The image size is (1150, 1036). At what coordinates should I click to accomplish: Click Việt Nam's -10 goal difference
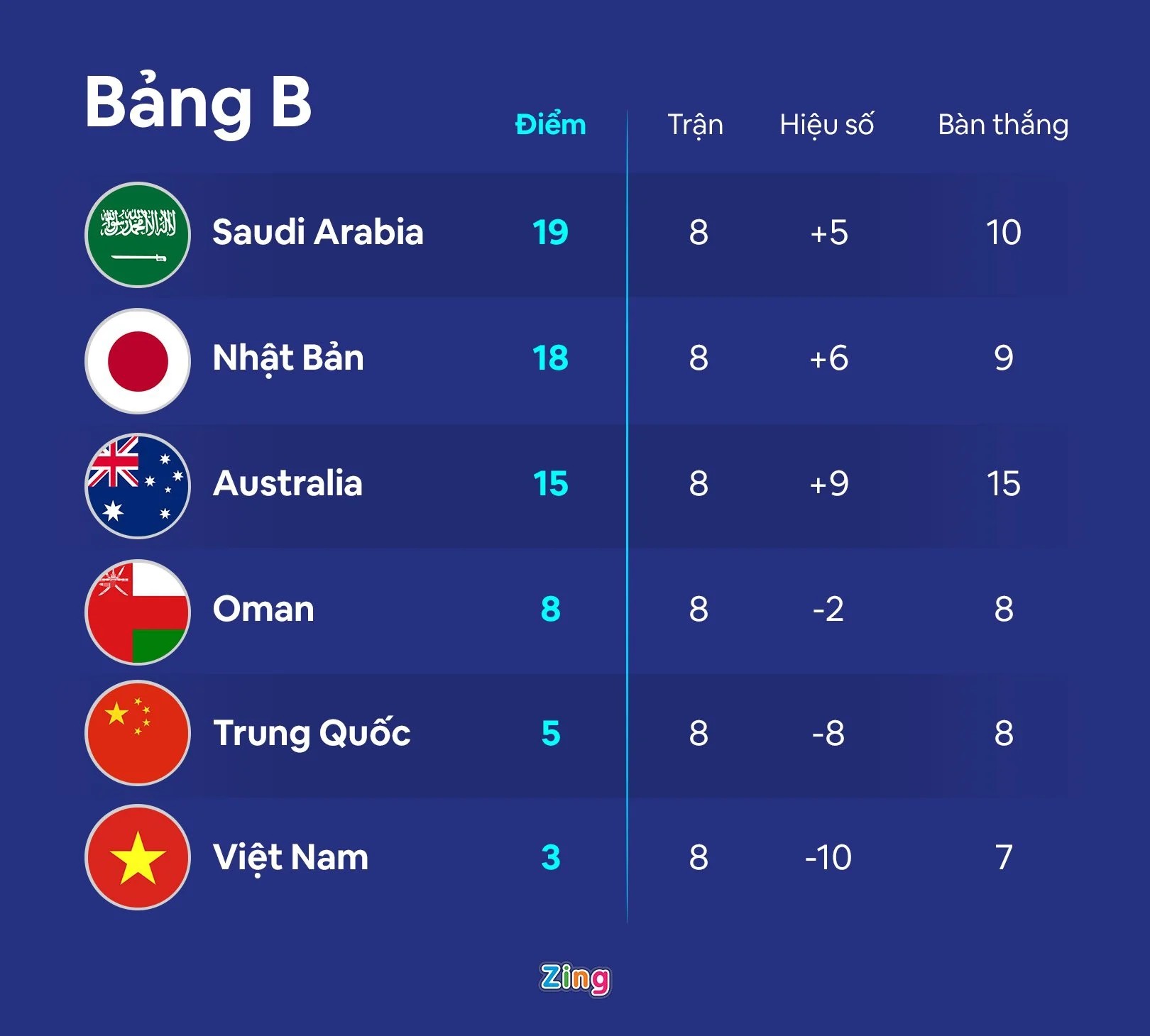point(828,857)
